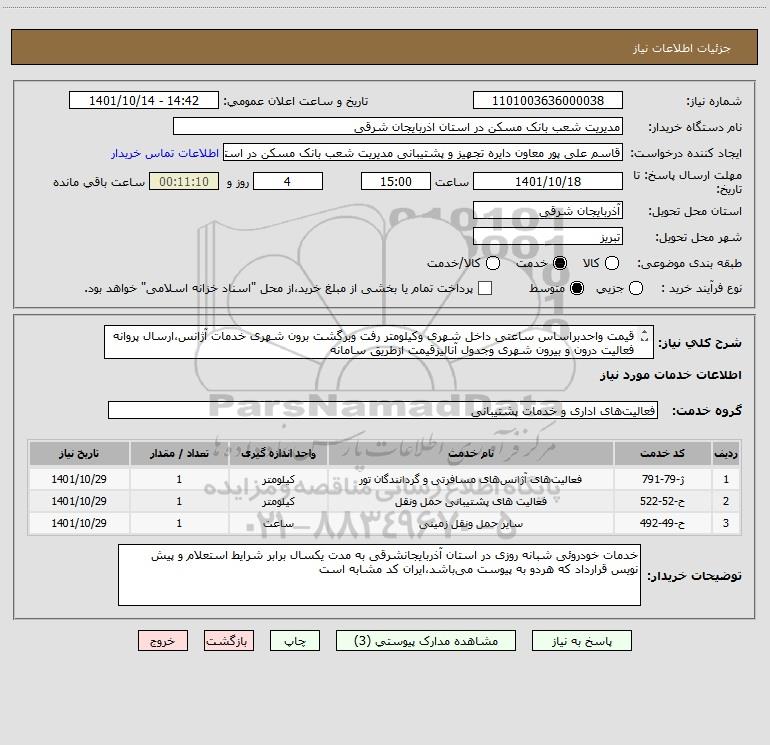Click the کد خدمت column header
Viewport: 770px width, 745px height.
coord(662,453)
